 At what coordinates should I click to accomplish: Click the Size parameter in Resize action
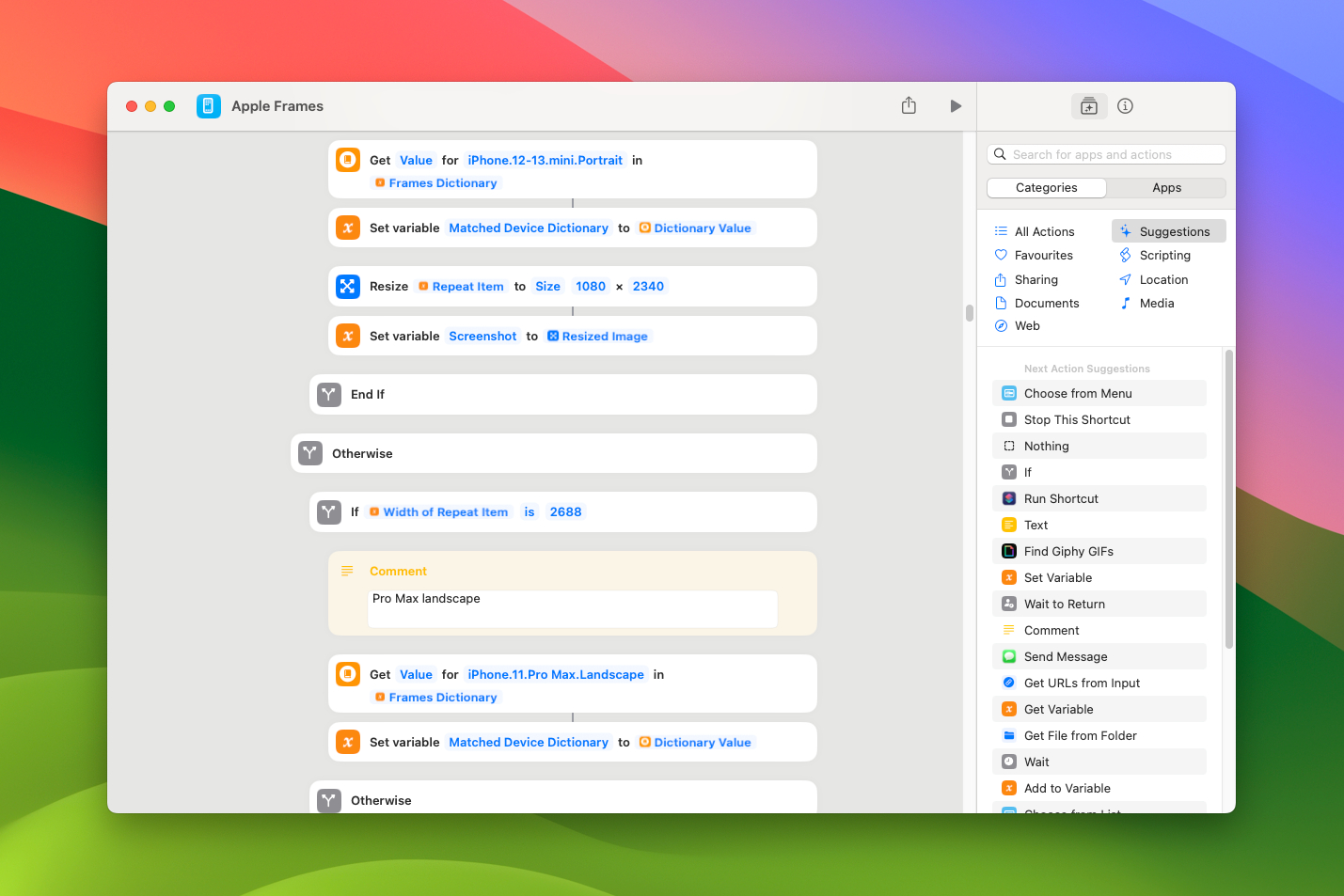pyautogui.click(x=547, y=286)
